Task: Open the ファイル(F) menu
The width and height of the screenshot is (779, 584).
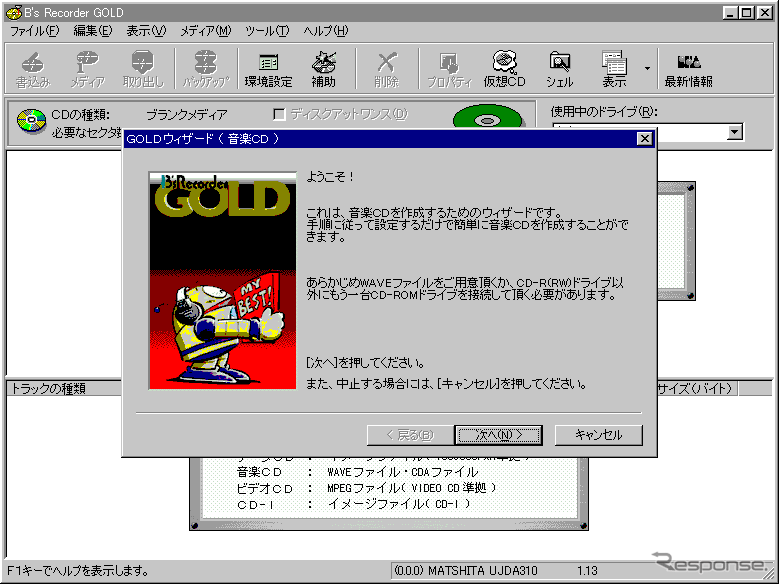Action: pyautogui.click(x=34, y=31)
